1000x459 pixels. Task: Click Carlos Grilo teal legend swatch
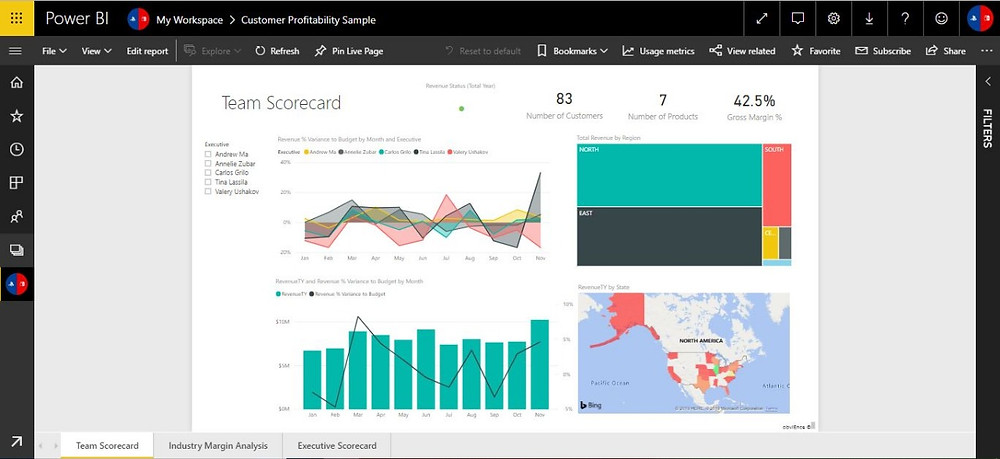point(382,152)
